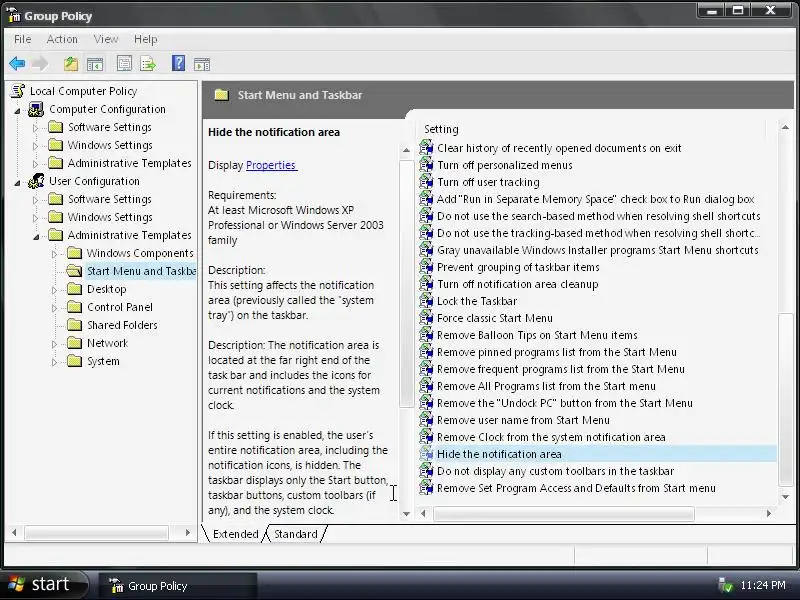The height and width of the screenshot is (600, 800).
Task: Open the Action menu
Action: (x=62, y=39)
